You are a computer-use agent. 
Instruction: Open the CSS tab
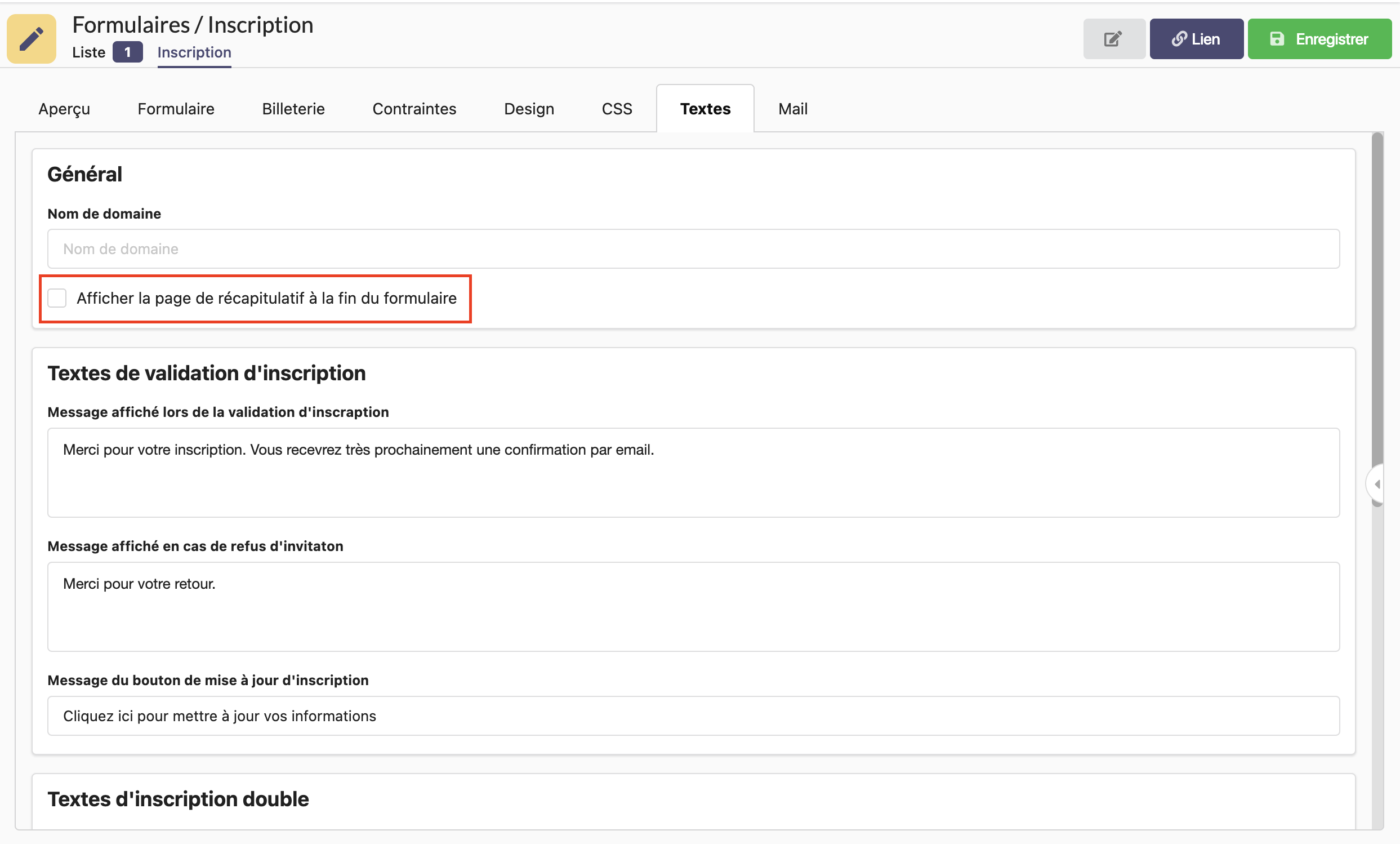[x=617, y=109]
